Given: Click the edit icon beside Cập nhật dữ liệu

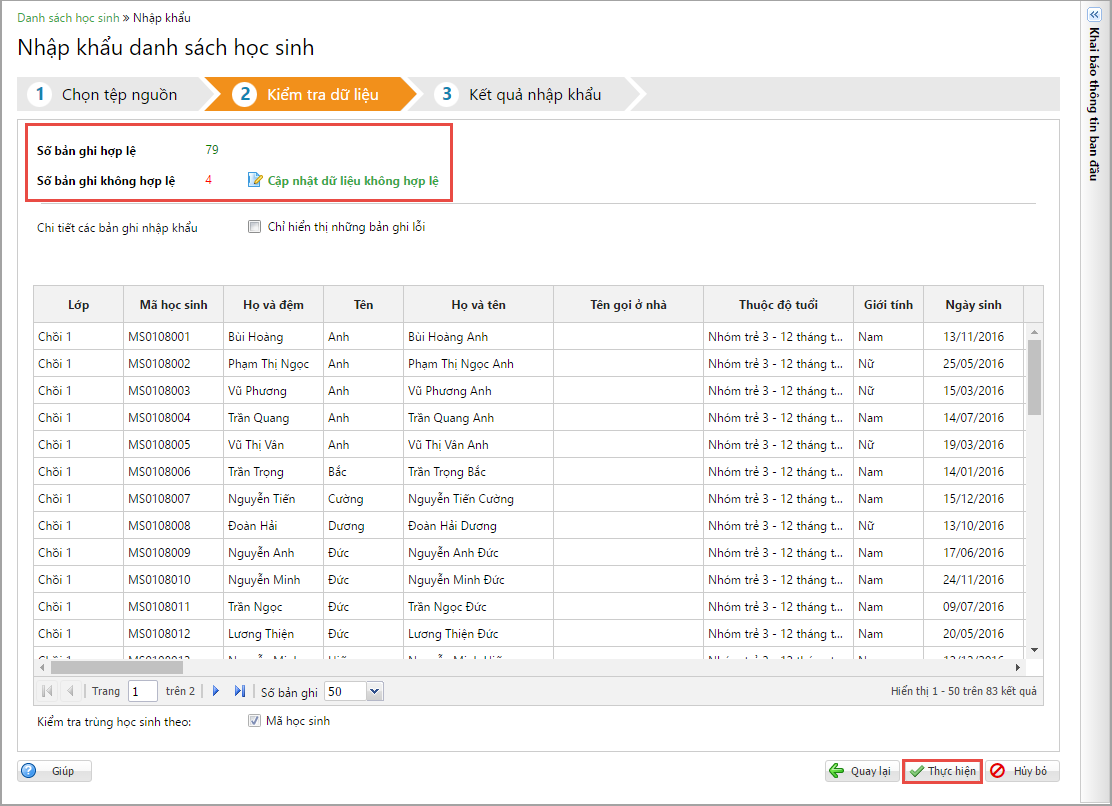Looking at the screenshot, I should (255, 180).
